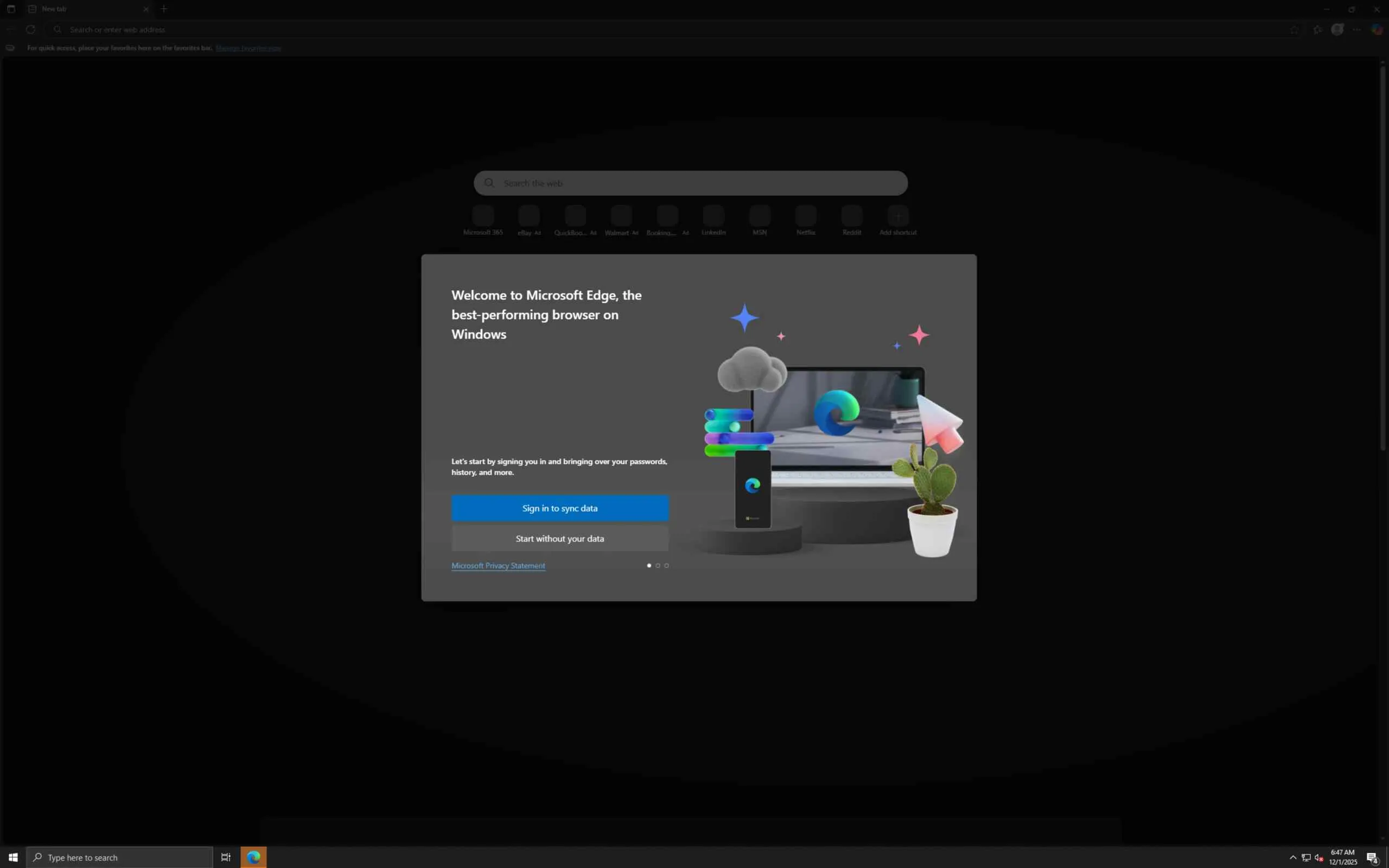
Task: Select the third welcome page dot
Action: point(666,565)
